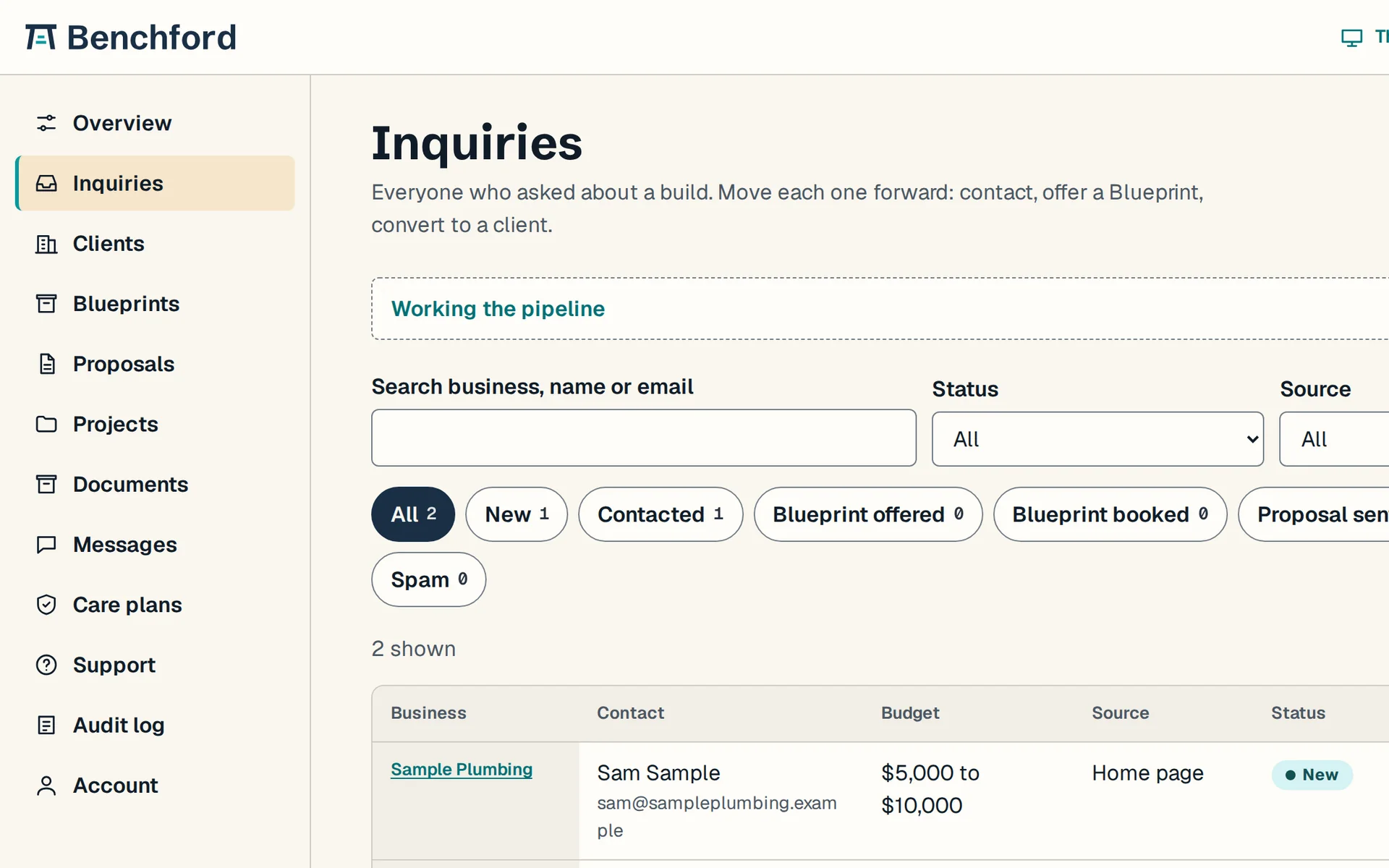Click the Source column header in table
This screenshot has height=868, width=1389.
pyautogui.click(x=1120, y=713)
